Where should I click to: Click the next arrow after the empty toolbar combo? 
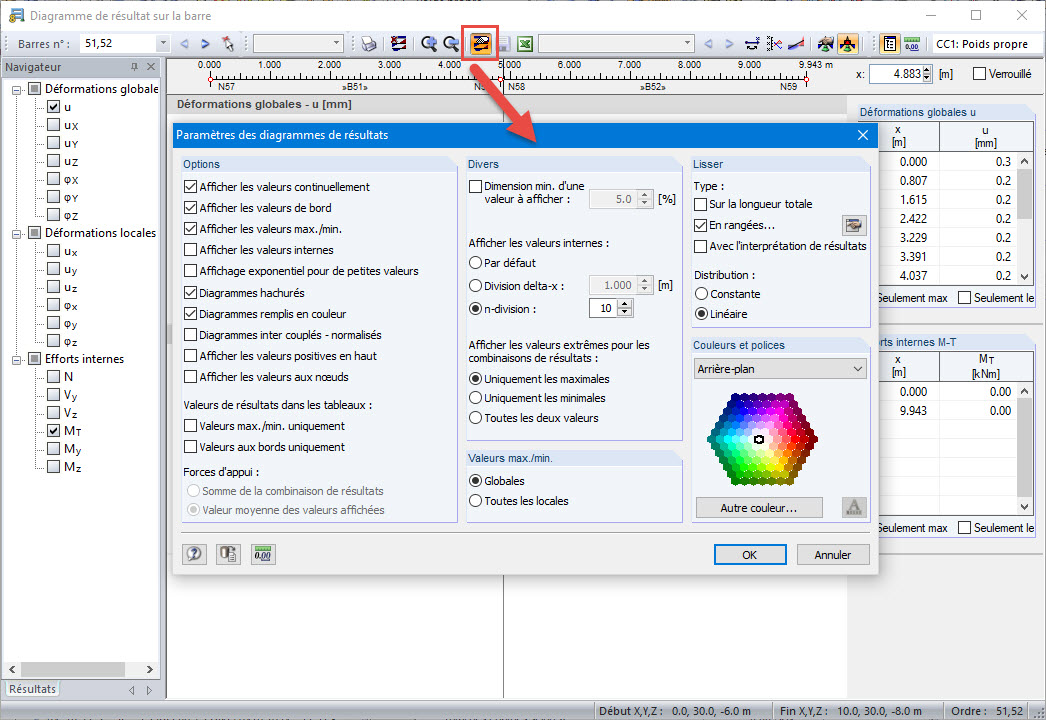[x=729, y=44]
